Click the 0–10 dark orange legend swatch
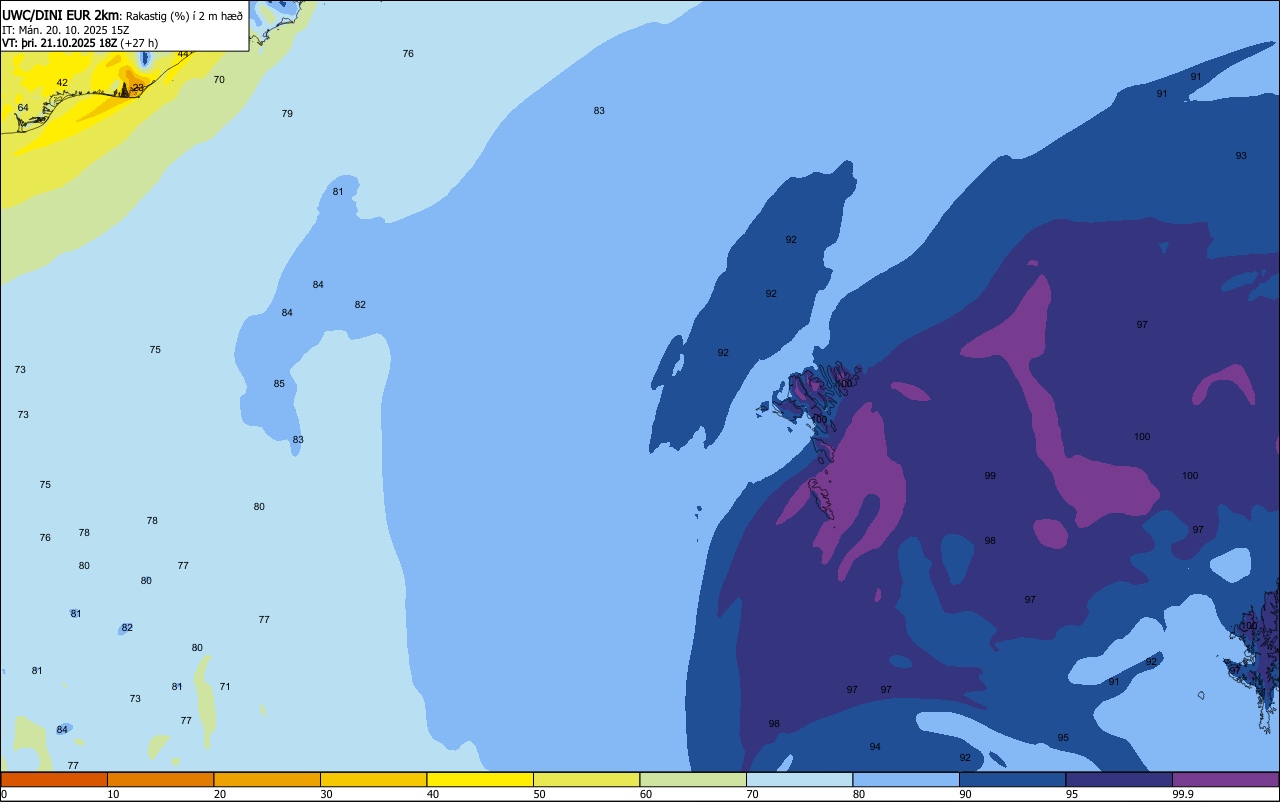Image resolution: width=1280 pixels, height=802 pixels. 54,779
